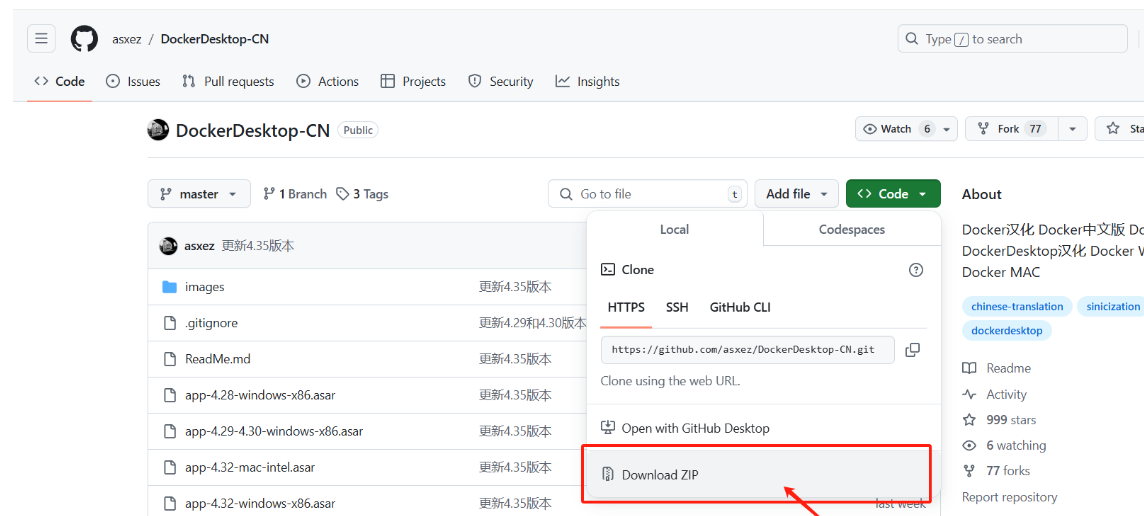The image size is (1144, 516).
Task: Click the Fork 77 button
Action: 1010,128
